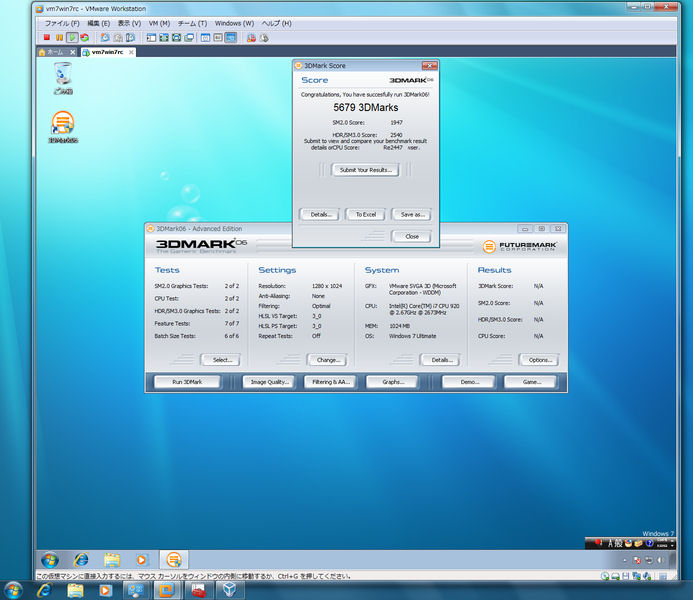The height and width of the screenshot is (600, 693).
Task: Click the Graphs button
Action: [392, 382]
